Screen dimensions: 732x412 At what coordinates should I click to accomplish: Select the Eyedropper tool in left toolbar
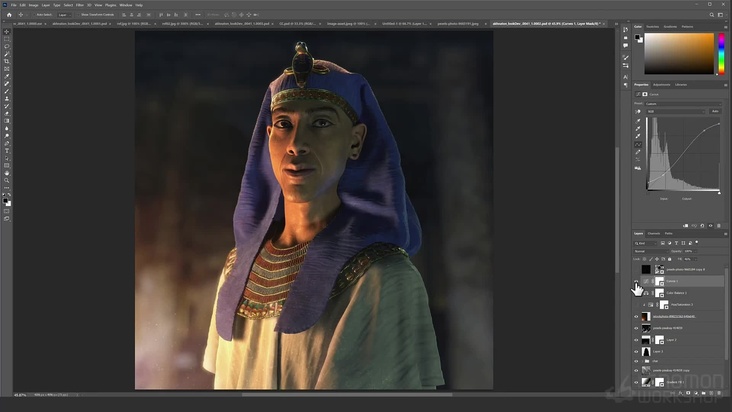[x=7, y=76]
